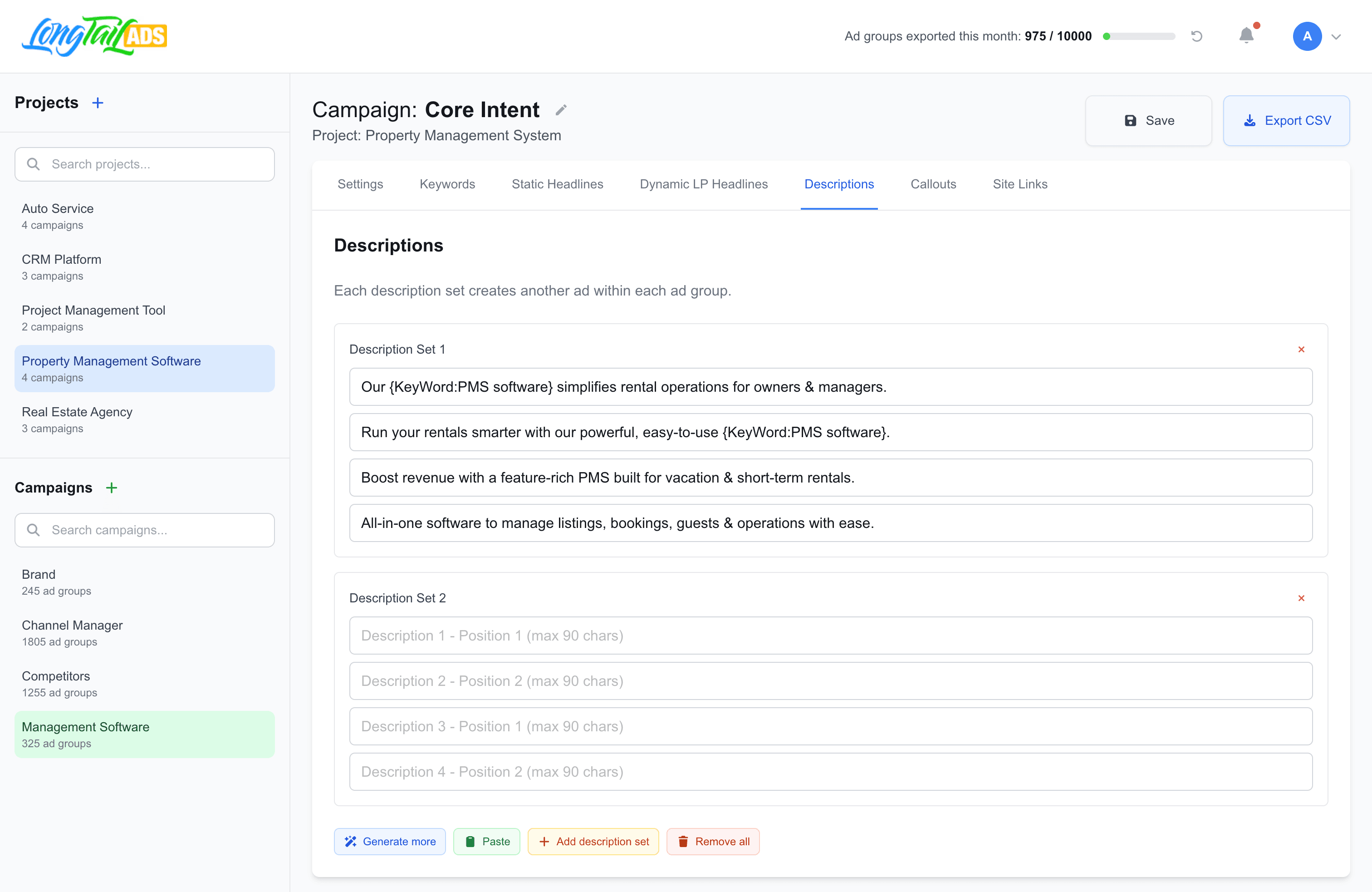Paste descriptions from clipboard
This screenshot has height=892, width=1372.
[x=486, y=841]
